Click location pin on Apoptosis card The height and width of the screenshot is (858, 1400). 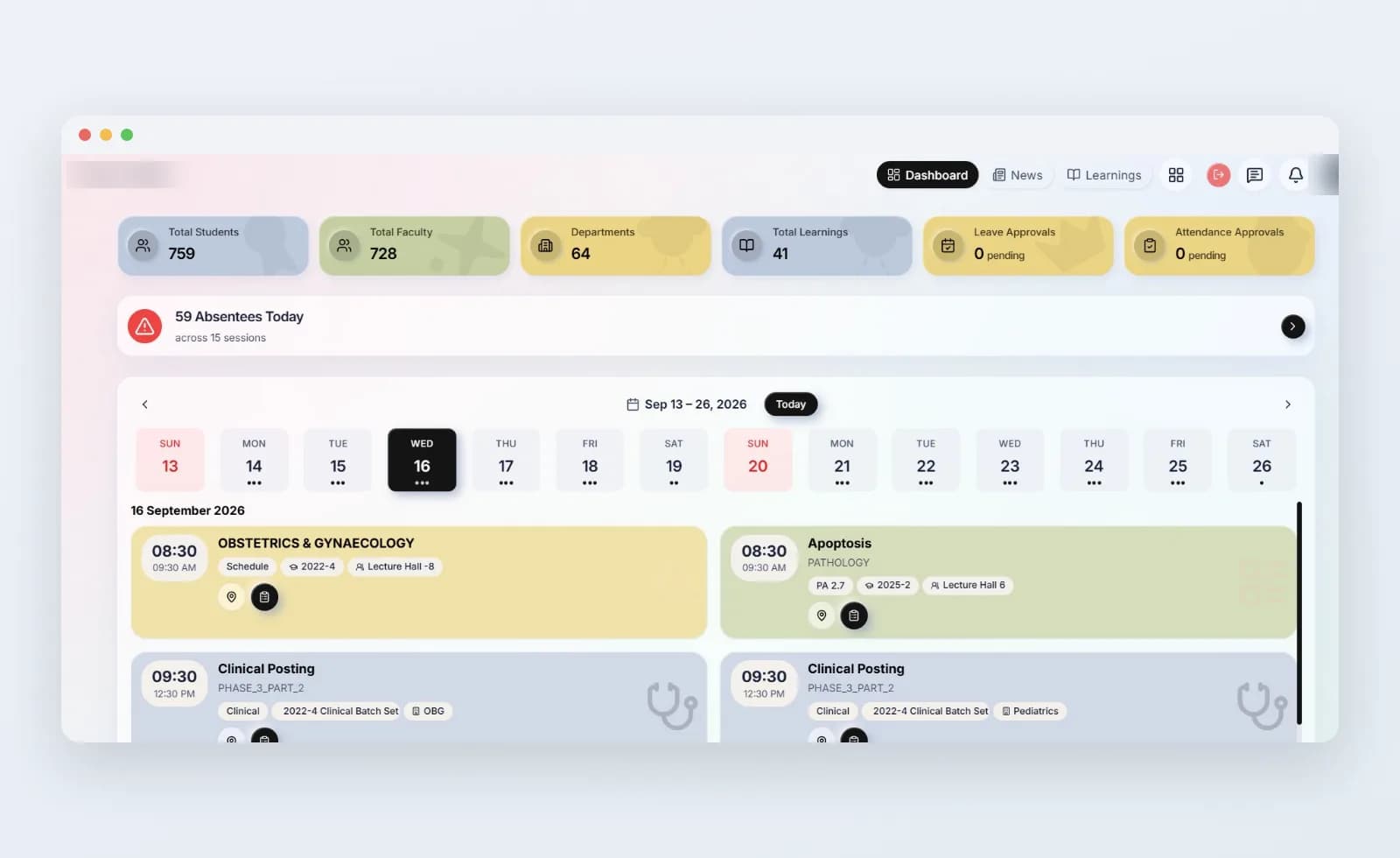pyautogui.click(x=822, y=615)
